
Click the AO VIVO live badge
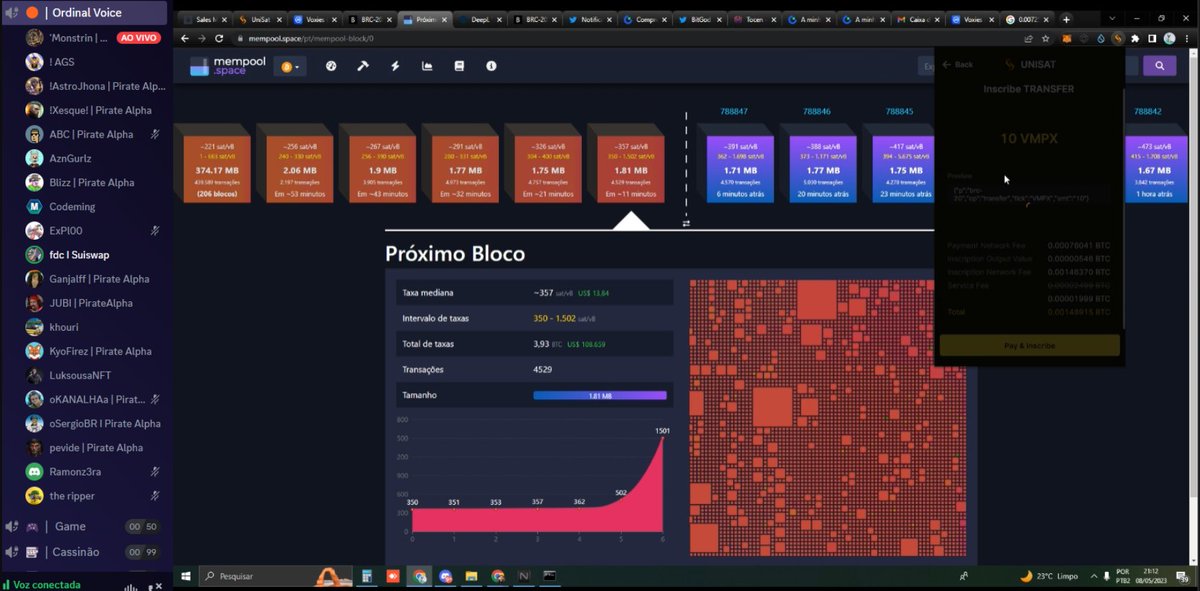(139, 38)
